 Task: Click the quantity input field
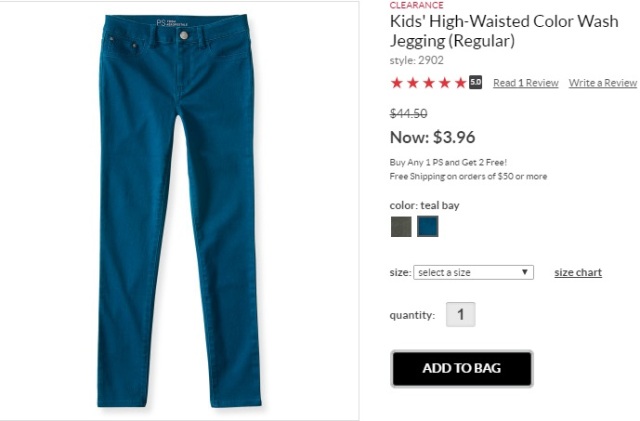[460, 314]
